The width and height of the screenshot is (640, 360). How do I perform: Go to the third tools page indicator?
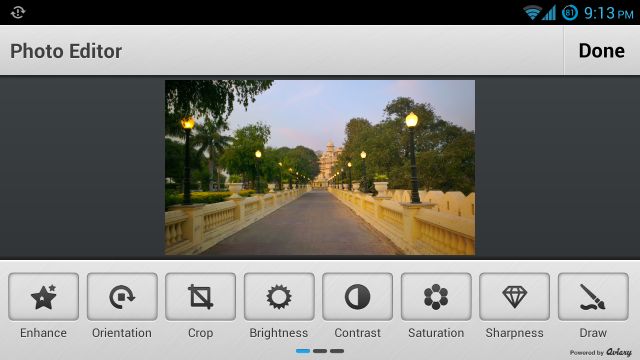point(337,351)
